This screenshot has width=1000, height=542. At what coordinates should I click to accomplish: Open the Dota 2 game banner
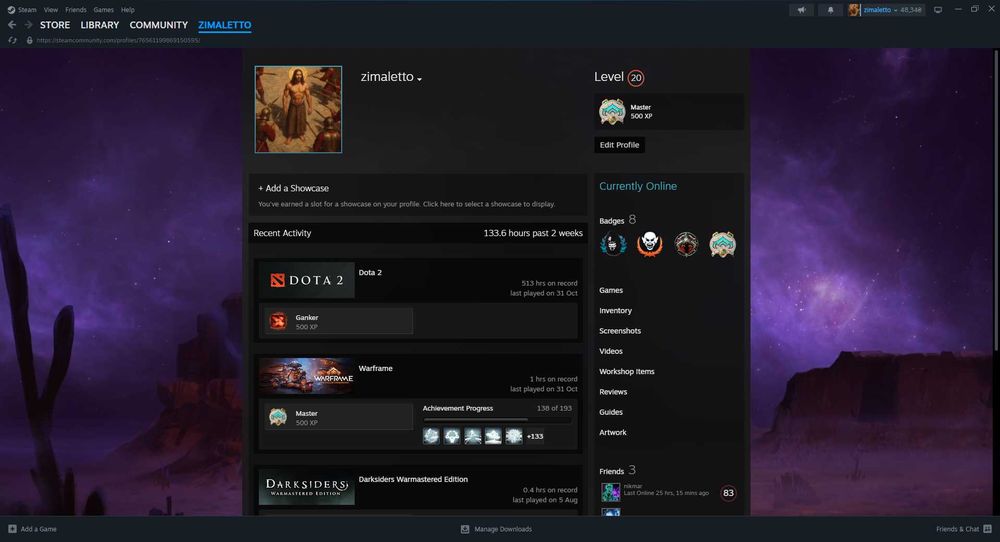[307, 280]
